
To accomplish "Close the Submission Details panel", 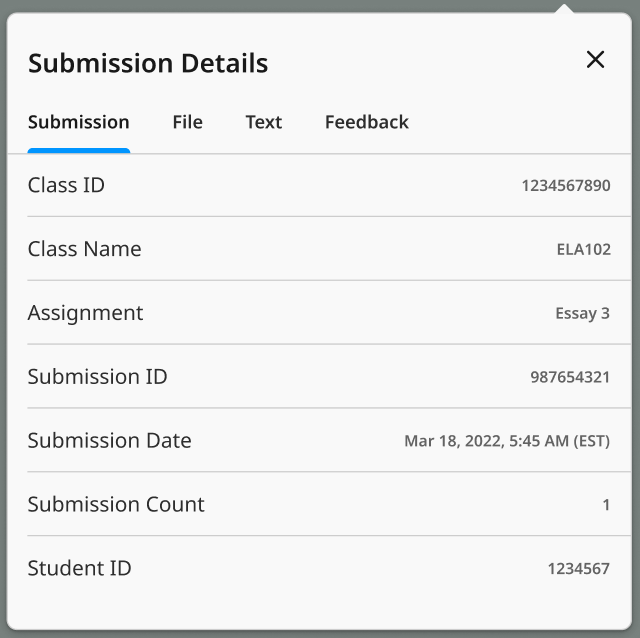I will (595, 60).
